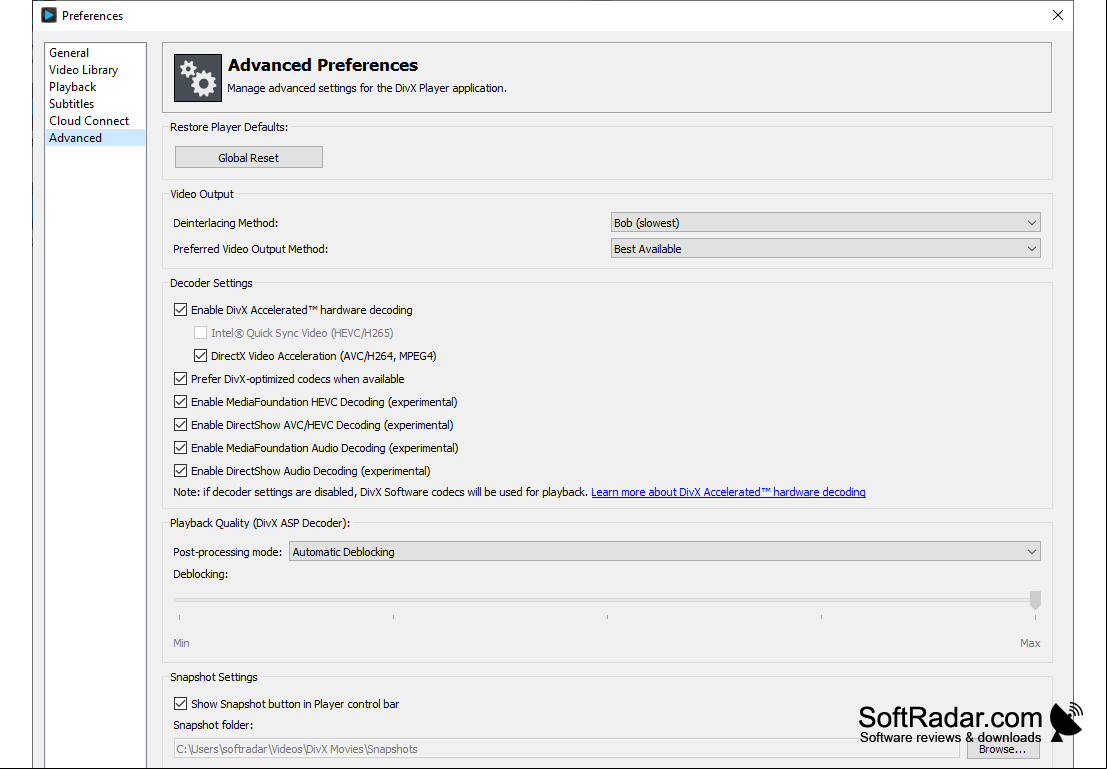Click the Min label under Deblocking slider
Viewport: 1107px width, 769px height.
coord(181,643)
